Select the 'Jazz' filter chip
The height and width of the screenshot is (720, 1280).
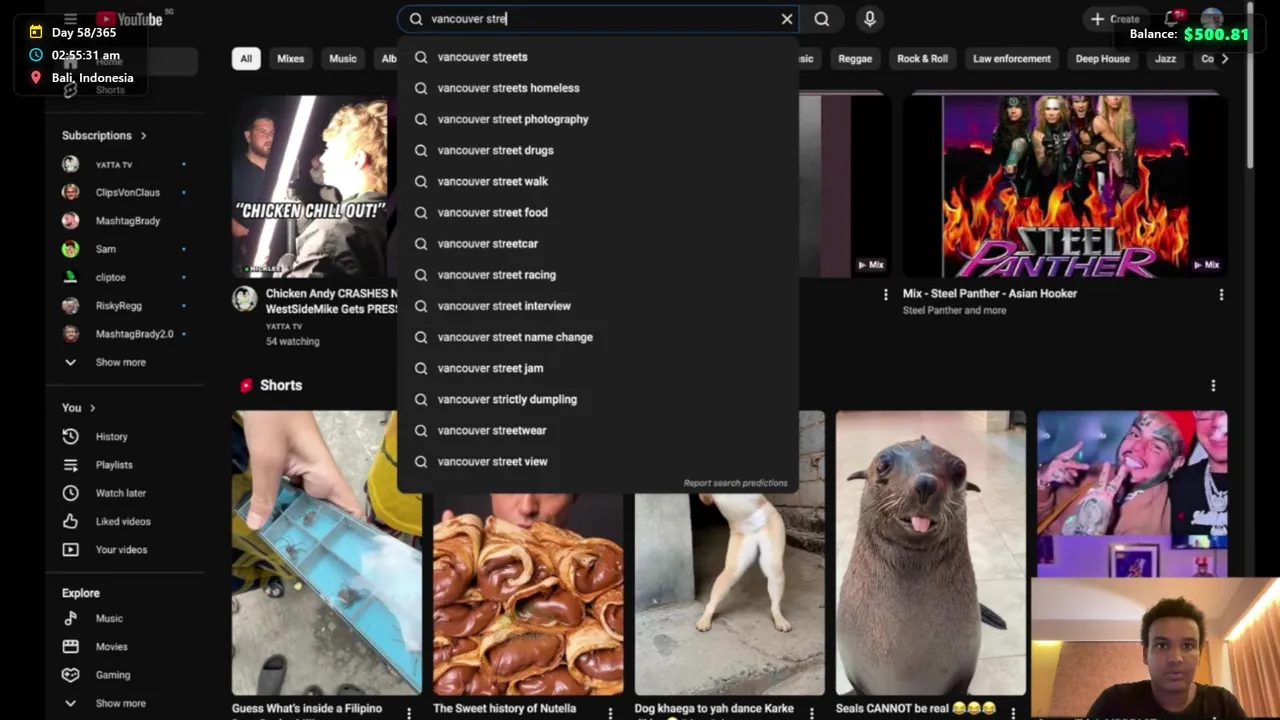click(x=1166, y=58)
